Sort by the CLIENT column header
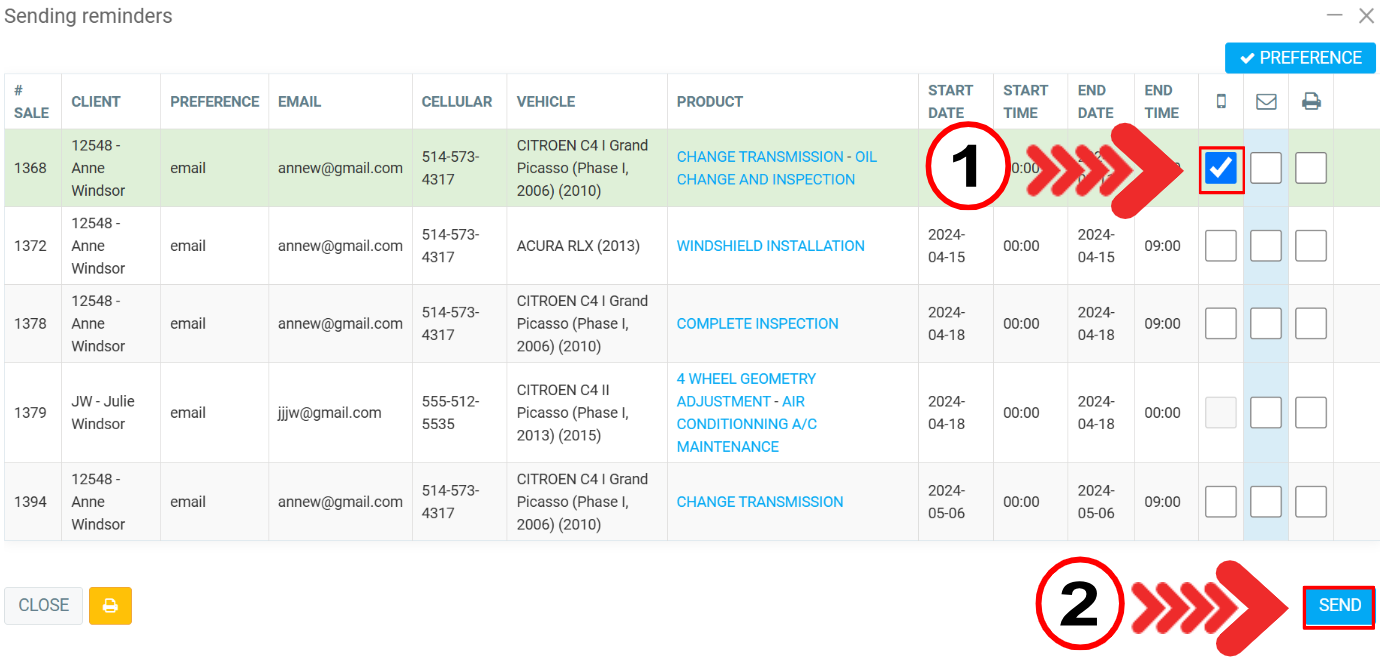1380x661 pixels. click(96, 102)
